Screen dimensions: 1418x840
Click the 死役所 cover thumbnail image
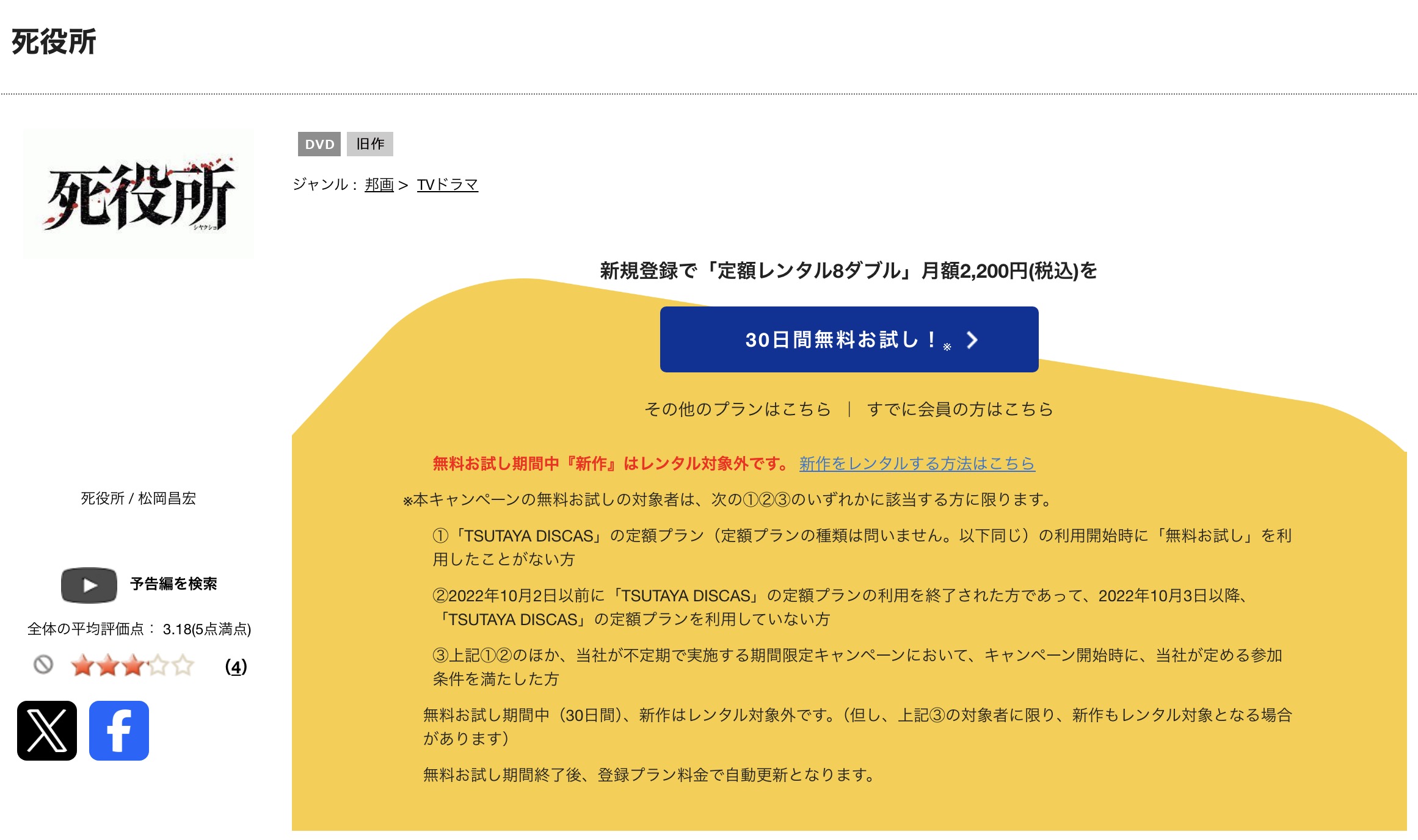tap(139, 194)
